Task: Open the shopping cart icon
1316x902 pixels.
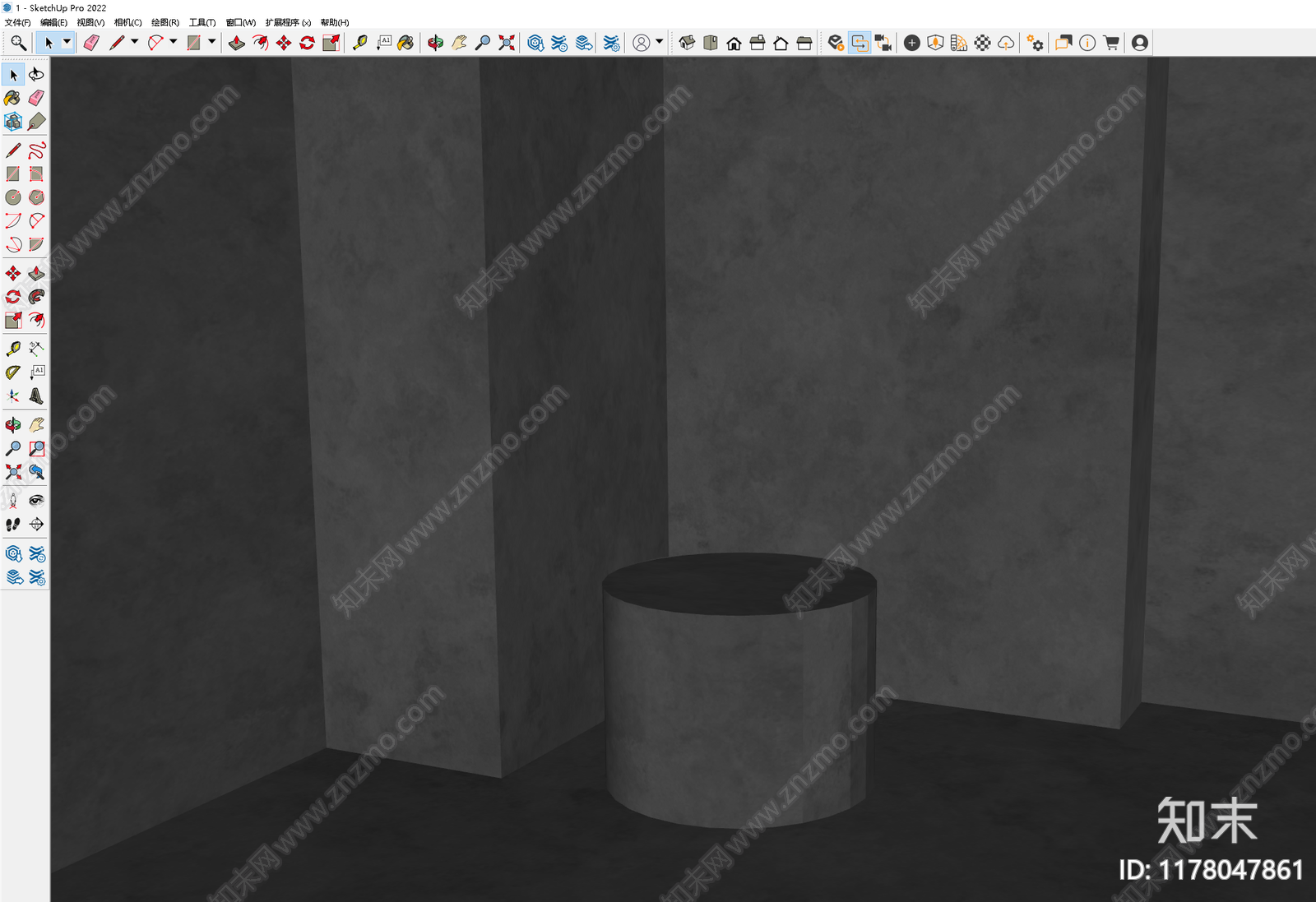Action: point(1111,43)
